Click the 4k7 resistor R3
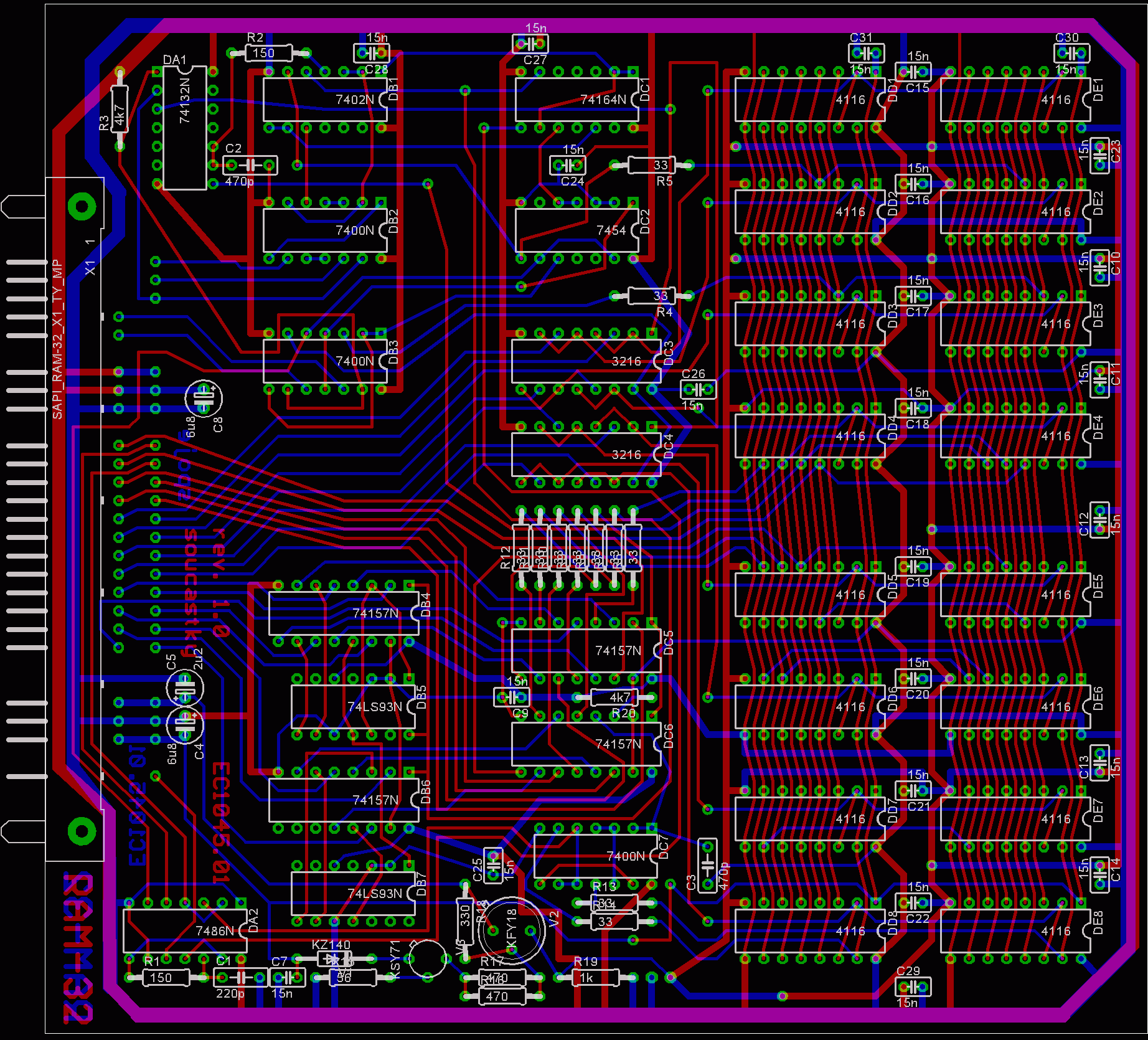 pyautogui.click(x=120, y=110)
